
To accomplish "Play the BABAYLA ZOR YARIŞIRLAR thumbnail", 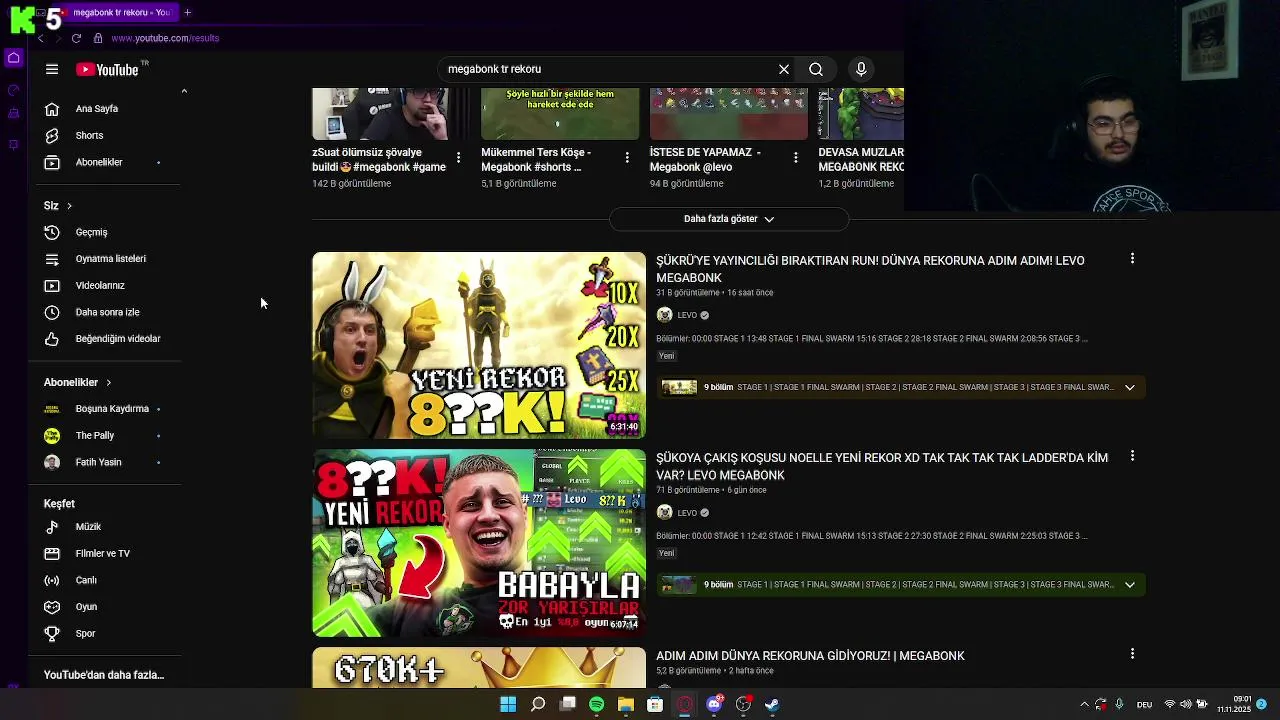I will 479,543.
